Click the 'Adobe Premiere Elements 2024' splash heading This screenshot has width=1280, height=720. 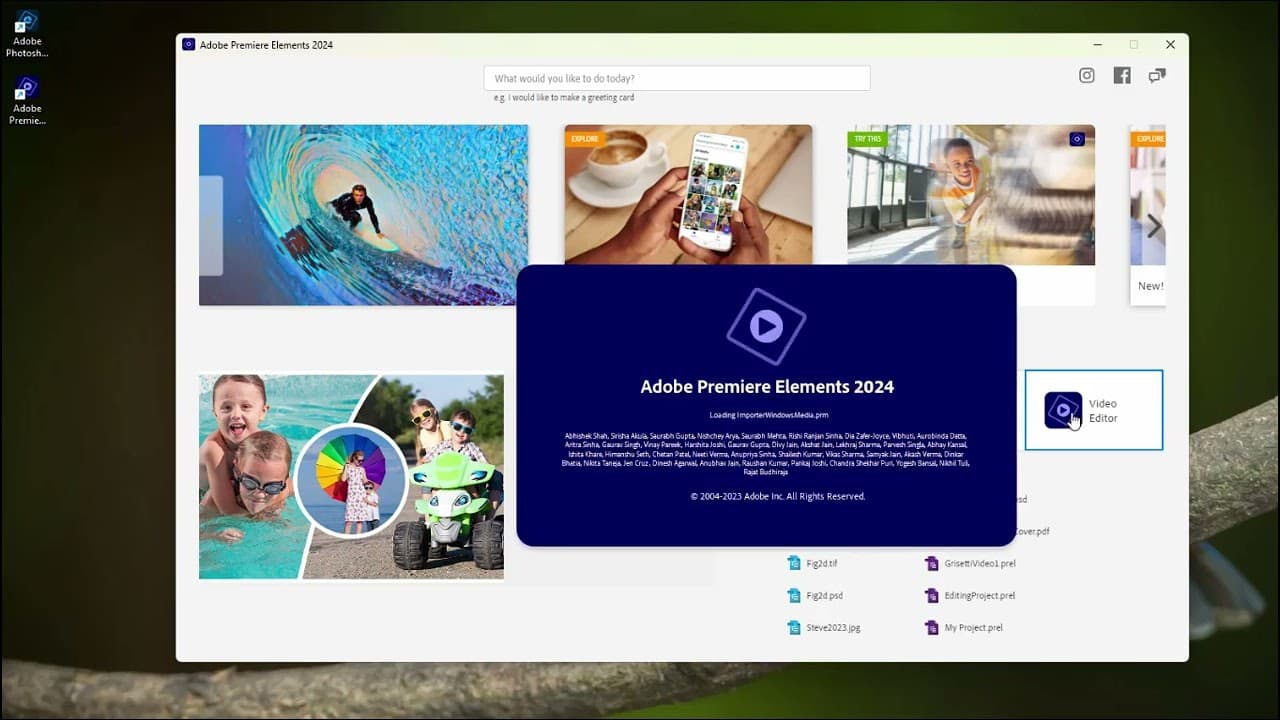(x=767, y=387)
